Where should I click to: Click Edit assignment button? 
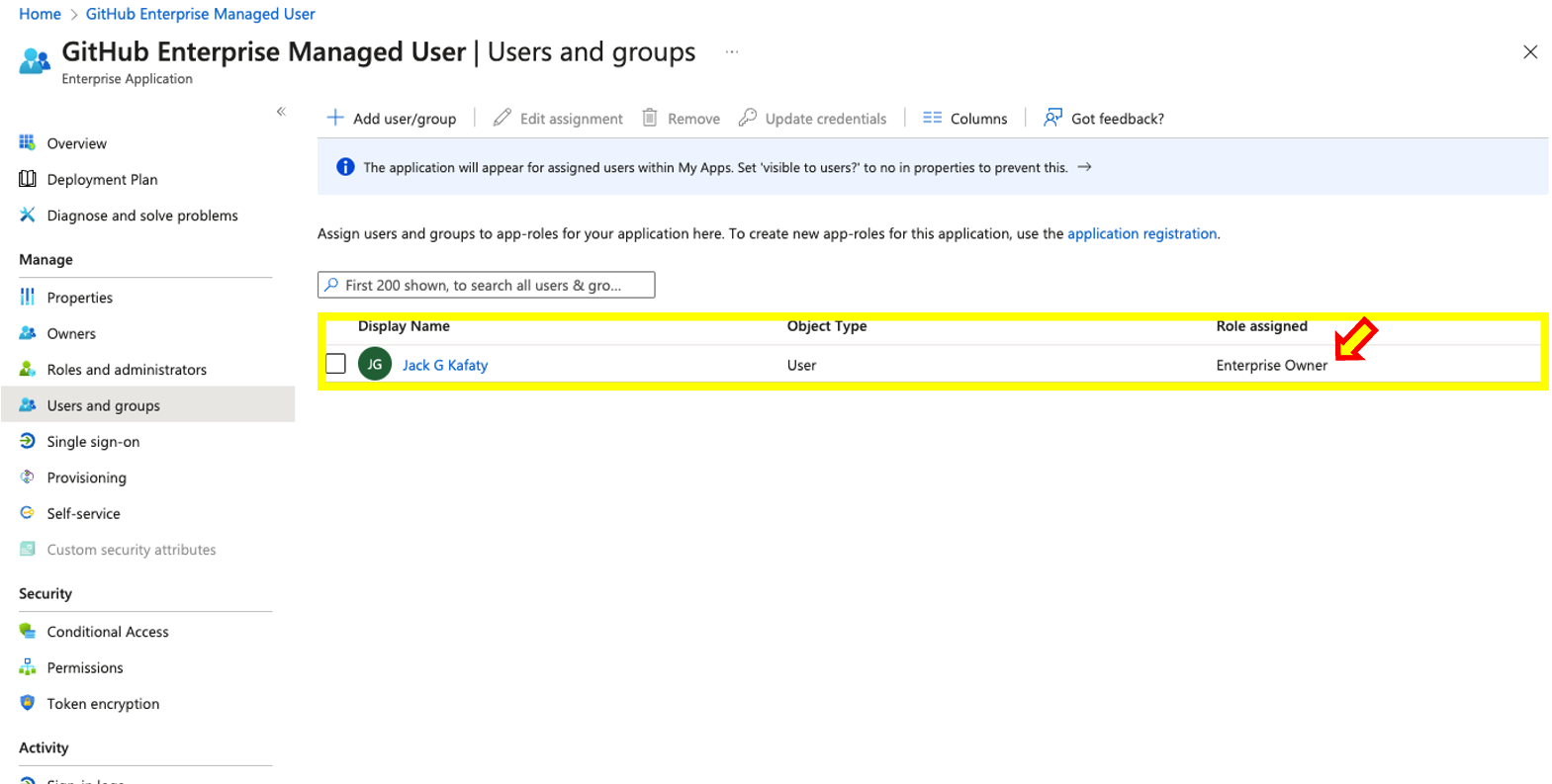pyautogui.click(x=558, y=119)
